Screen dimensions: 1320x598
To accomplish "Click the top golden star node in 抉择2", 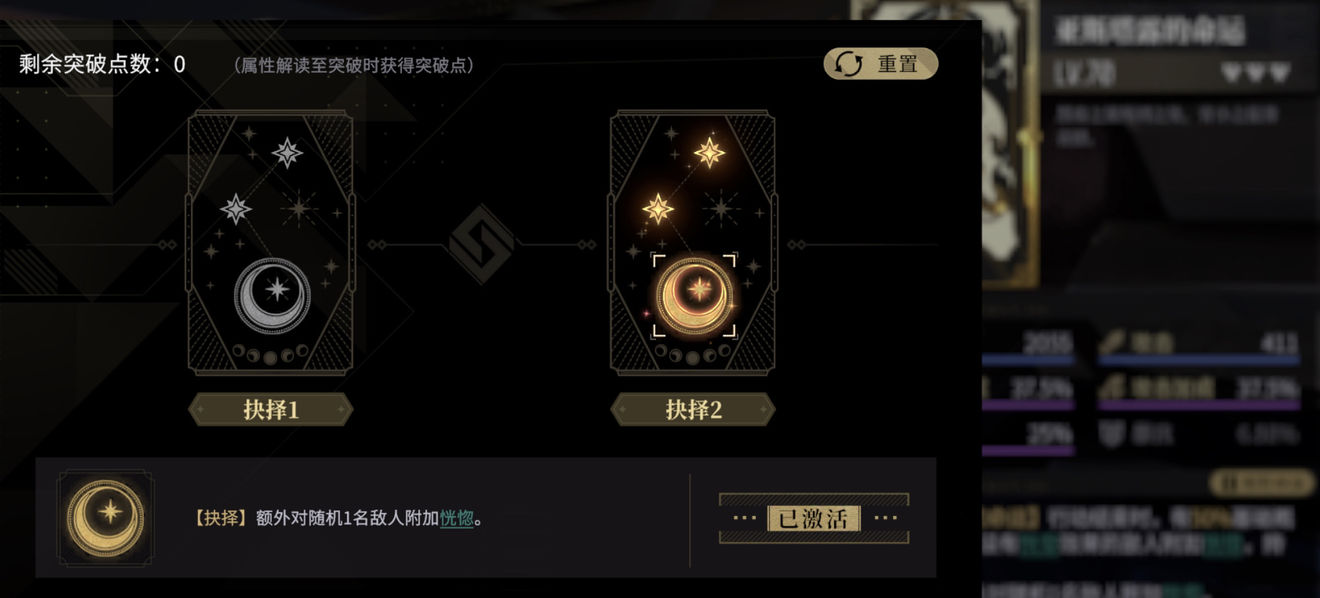I will coord(710,153).
